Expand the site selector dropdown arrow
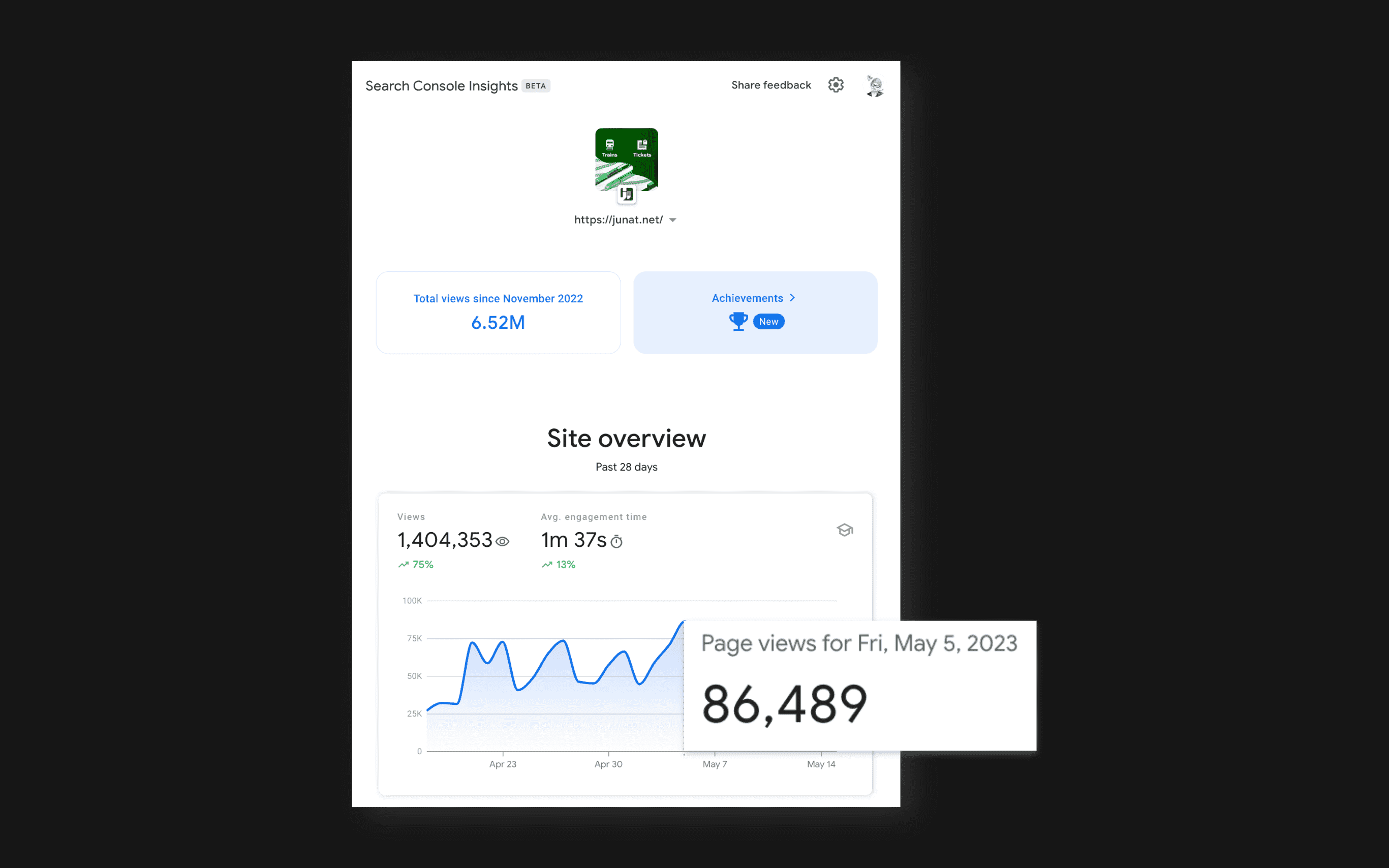This screenshot has height=868, width=1389. coord(673,220)
